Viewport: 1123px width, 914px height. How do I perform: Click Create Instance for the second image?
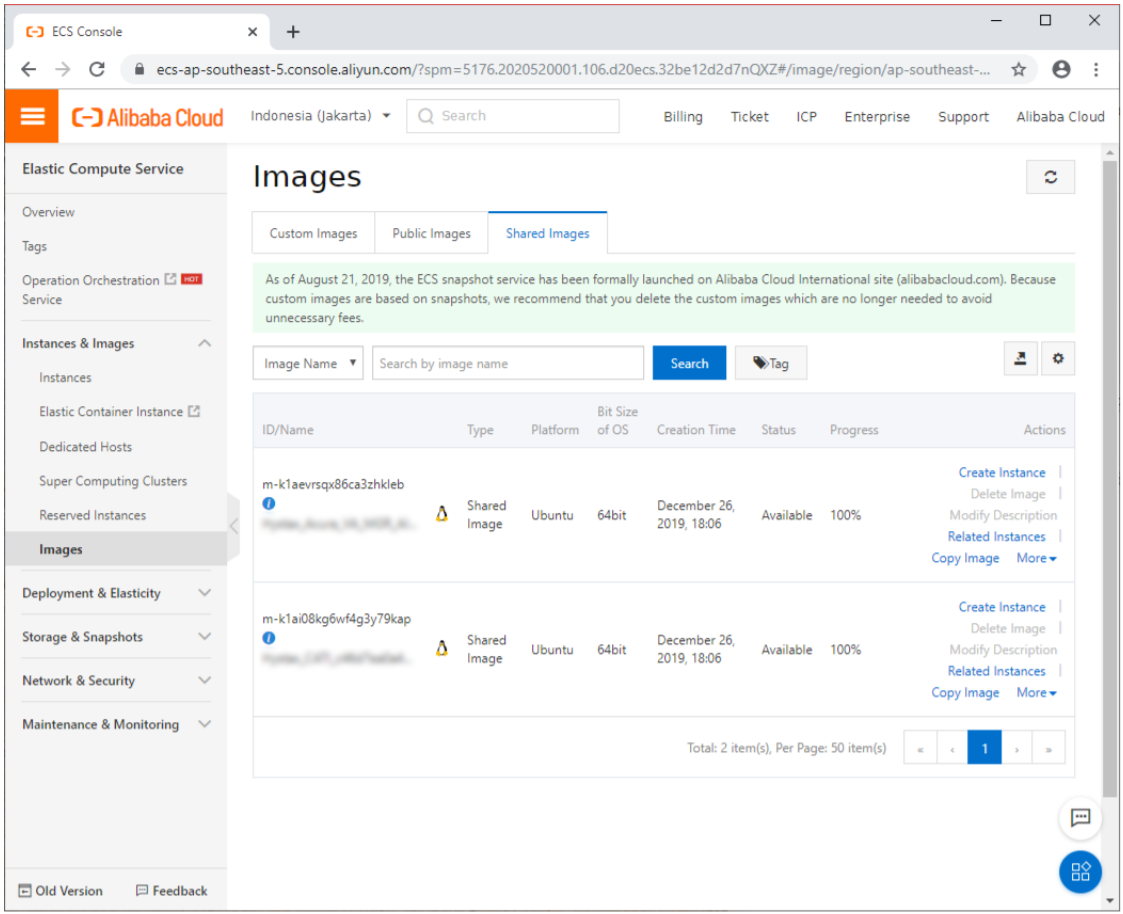[x=1001, y=607]
